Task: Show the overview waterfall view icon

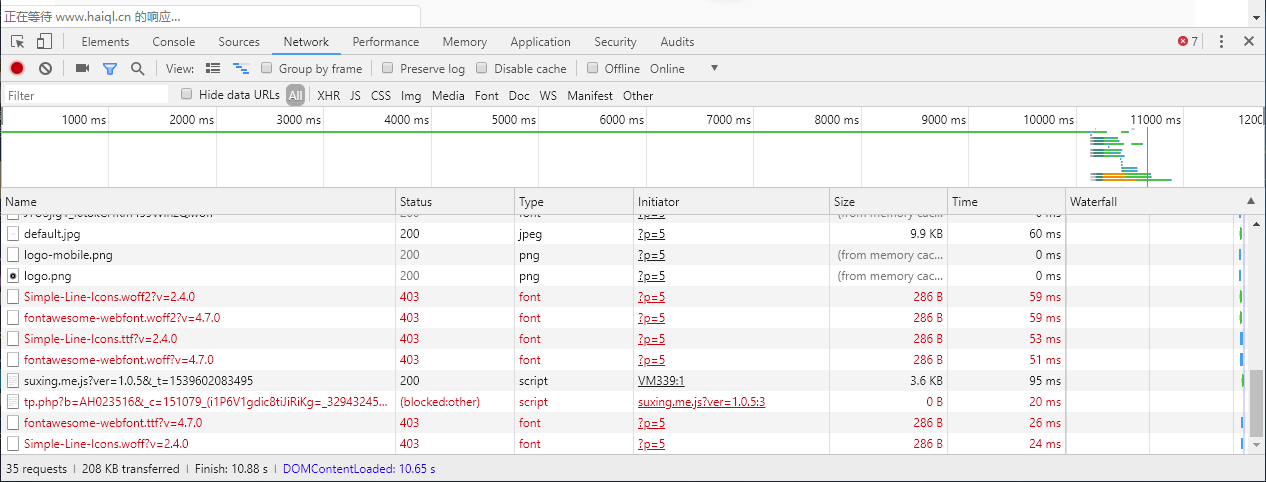Action: click(x=240, y=69)
